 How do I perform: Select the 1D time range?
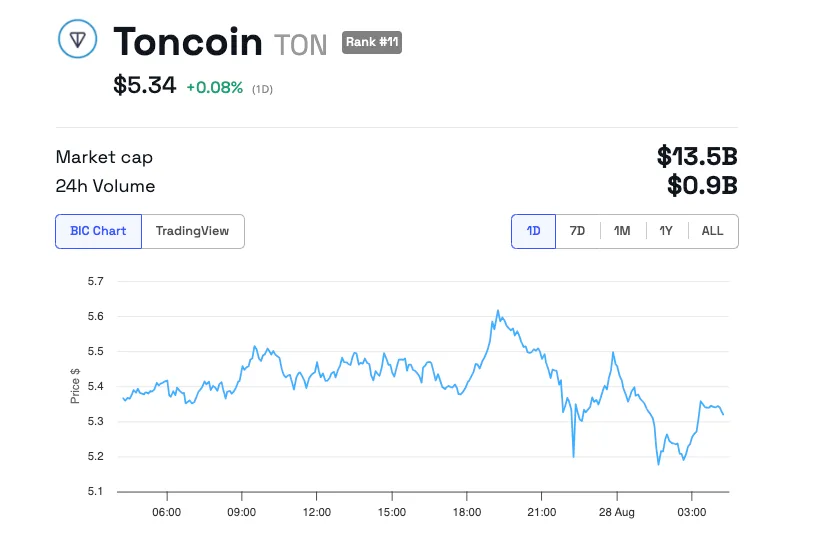(x=533, y=231)
